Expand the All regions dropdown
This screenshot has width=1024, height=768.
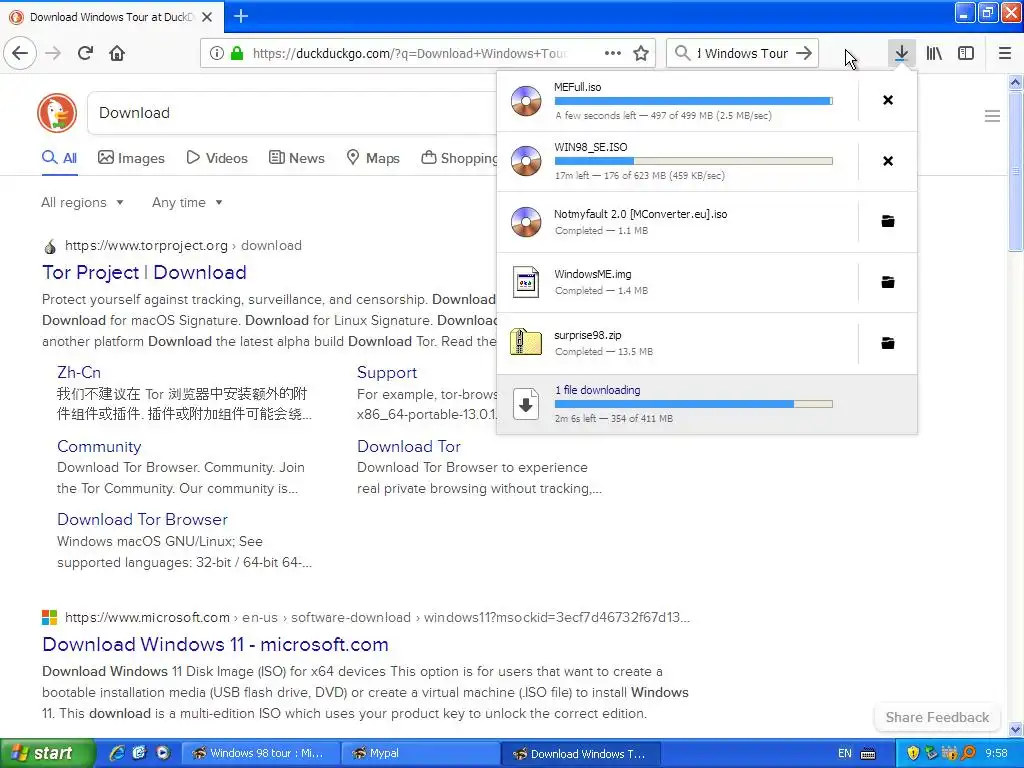(x=82, y=202)
